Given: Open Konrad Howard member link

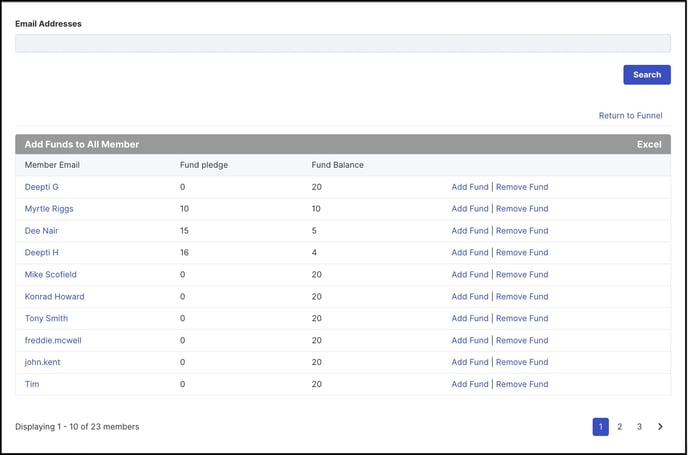Looking at the screenshot, I should [x=54, y=297].
